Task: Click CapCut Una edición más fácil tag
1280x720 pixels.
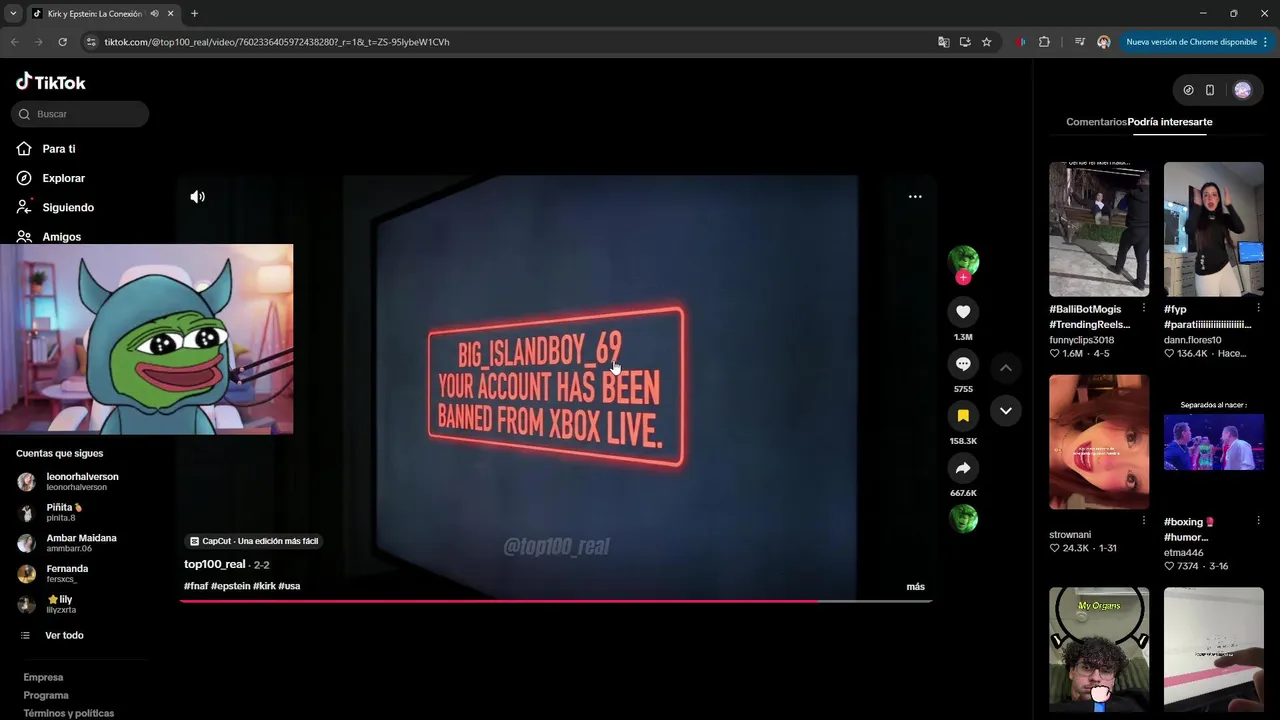Action: click(254, 541)
